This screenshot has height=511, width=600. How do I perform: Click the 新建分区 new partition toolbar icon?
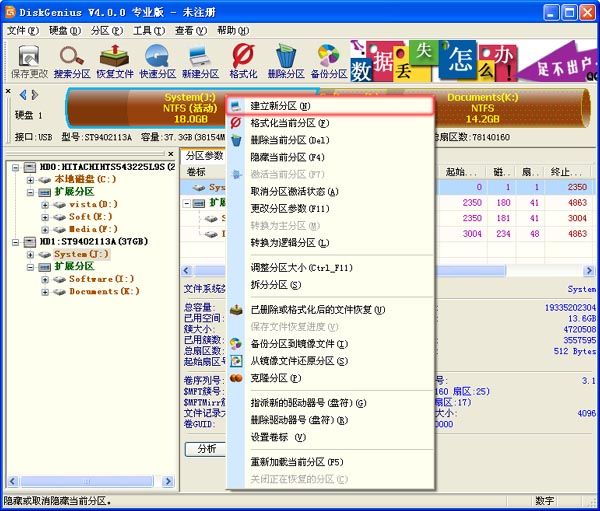200,62
